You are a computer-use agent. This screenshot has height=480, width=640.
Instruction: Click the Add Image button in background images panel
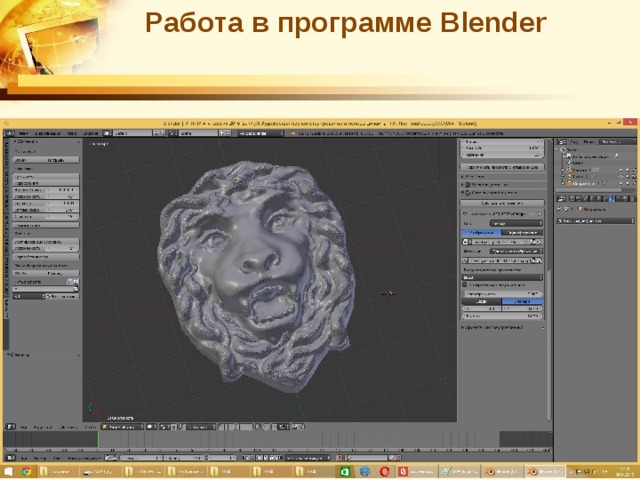(x=502, y=203)
